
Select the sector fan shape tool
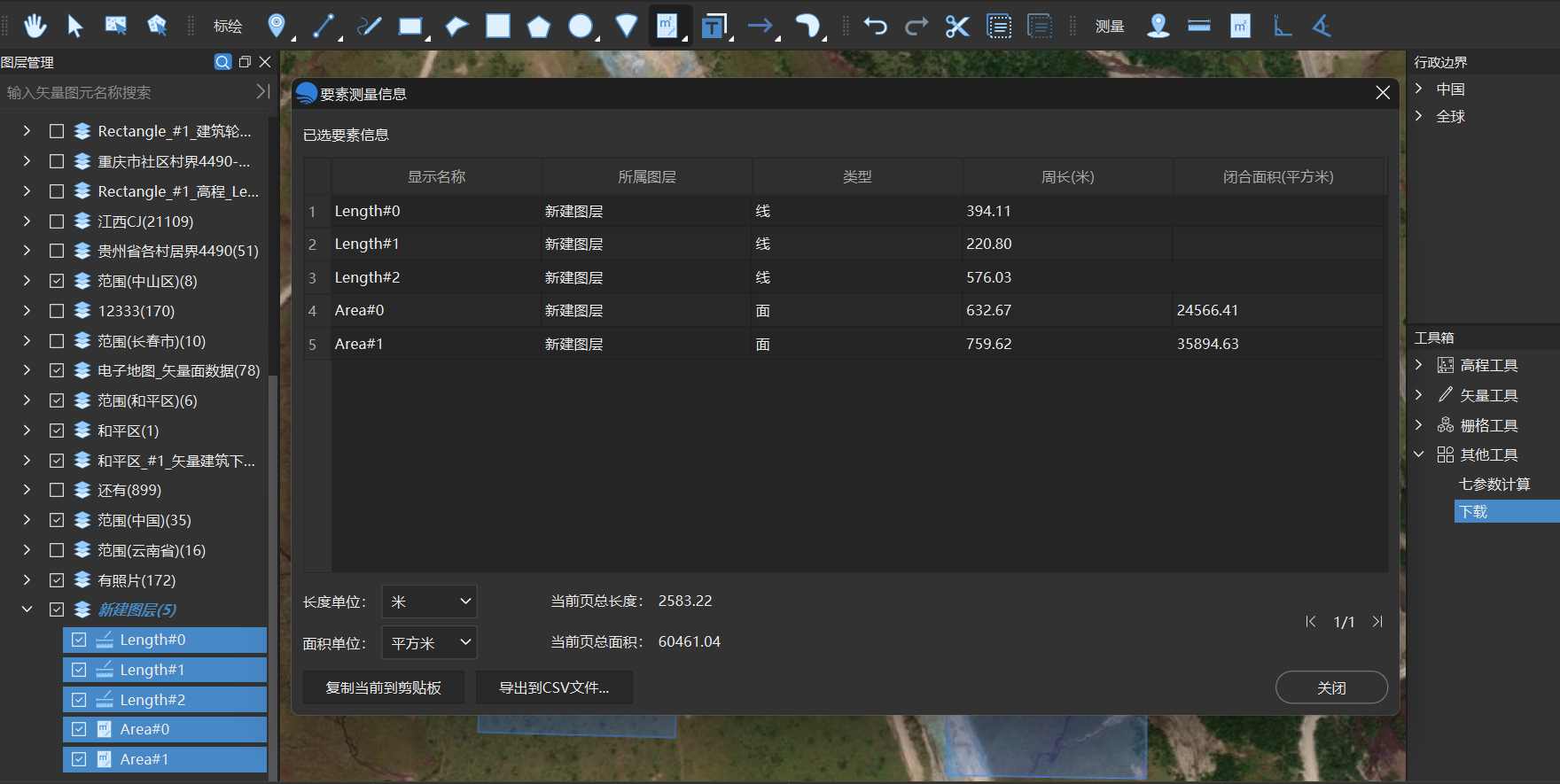627,26
